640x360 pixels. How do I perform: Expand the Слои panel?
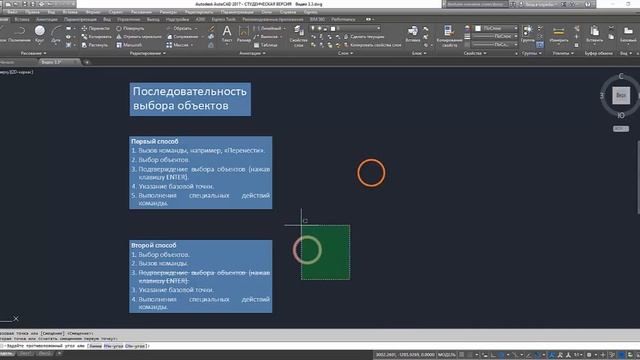pos(345,53)
